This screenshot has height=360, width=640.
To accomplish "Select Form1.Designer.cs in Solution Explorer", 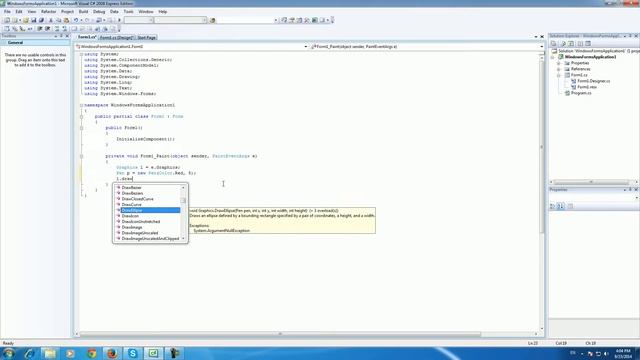I will [x=593, y=81].
